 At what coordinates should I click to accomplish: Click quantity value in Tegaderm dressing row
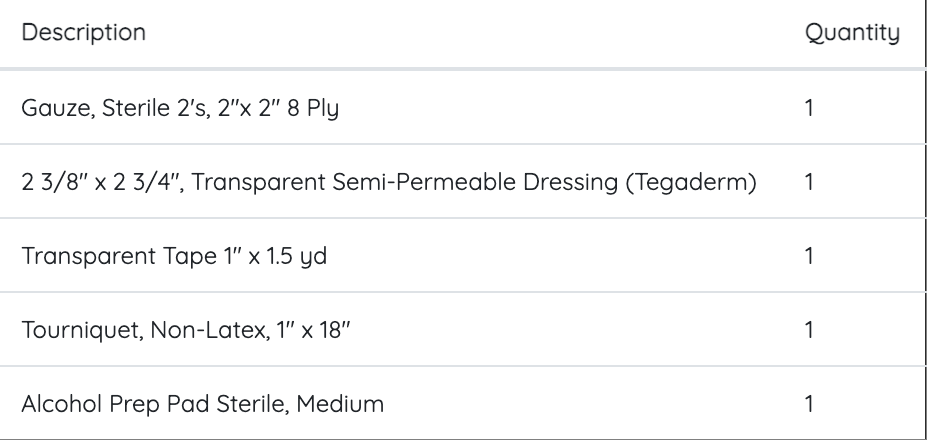(x=809, y=182)
